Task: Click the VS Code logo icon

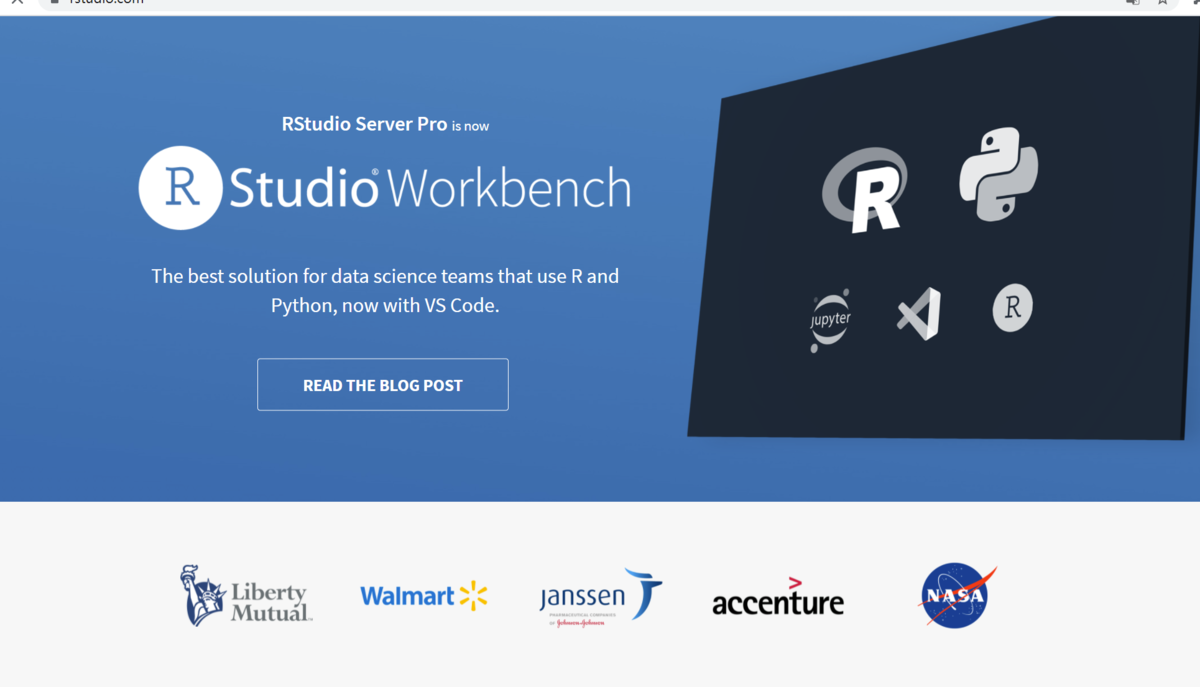Action: click(x=919, y=314)
